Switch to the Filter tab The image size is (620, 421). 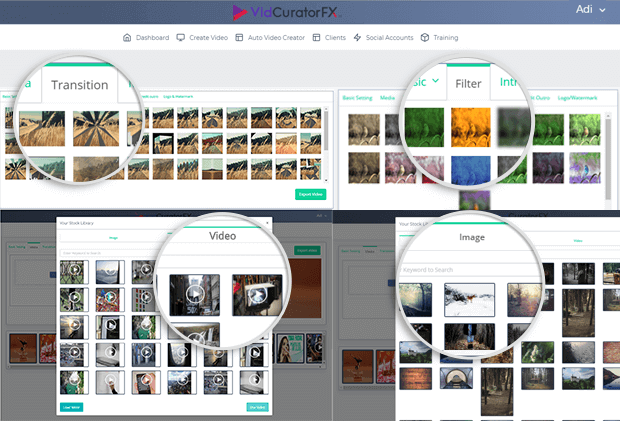pyautogui.click(x=469, y=86)
